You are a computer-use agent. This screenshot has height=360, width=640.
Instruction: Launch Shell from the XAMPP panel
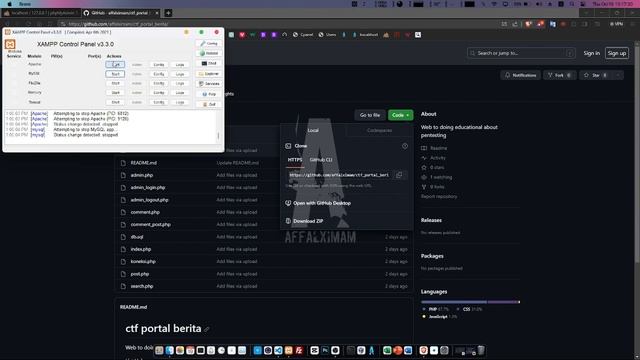[209, 63]
